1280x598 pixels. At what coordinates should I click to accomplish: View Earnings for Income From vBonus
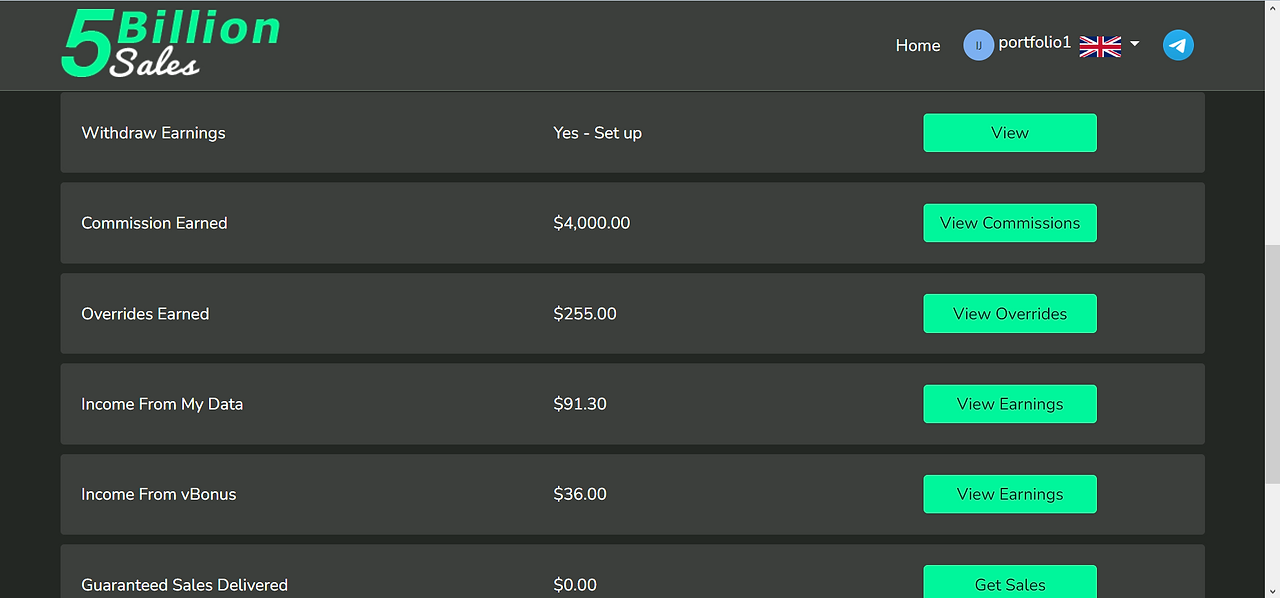(x=1010, y=494)
